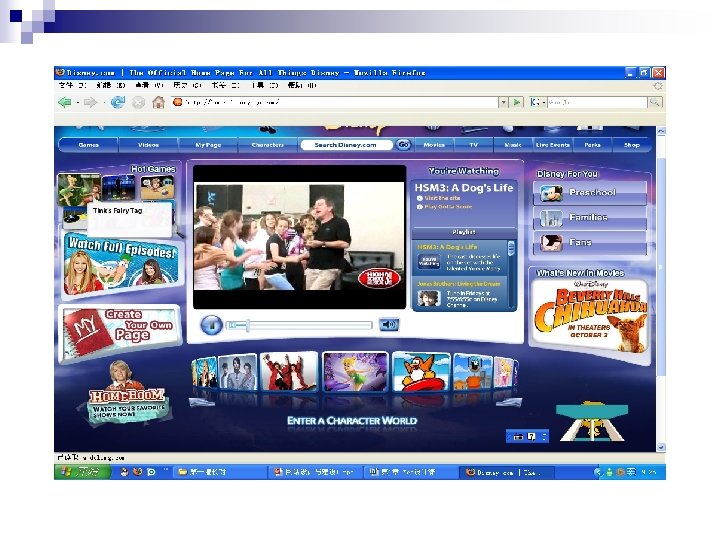The height and width of the screenshot is (540, 720).
Task: Click the green Go arrow beside the address bar
Action: click(x=517, y=102)
